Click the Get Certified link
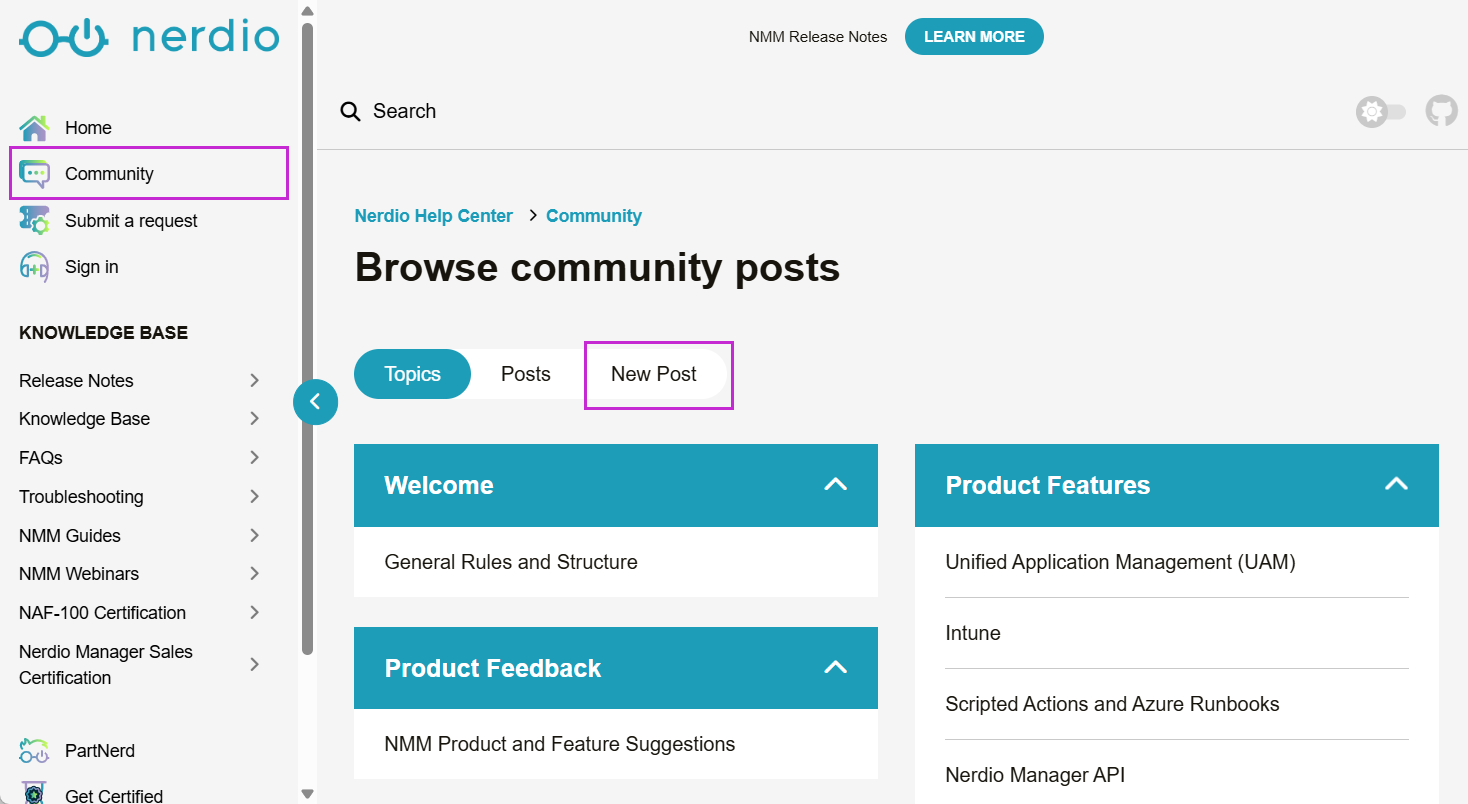Screen dimensions: 1468x804 click(x=114, y=796)
